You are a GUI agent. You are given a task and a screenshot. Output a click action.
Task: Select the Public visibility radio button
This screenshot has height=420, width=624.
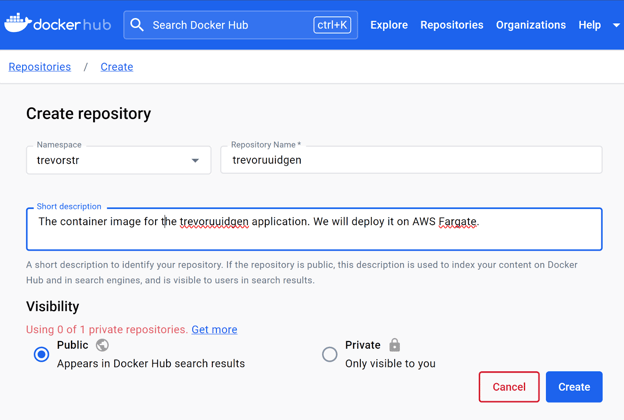[41, 354]
